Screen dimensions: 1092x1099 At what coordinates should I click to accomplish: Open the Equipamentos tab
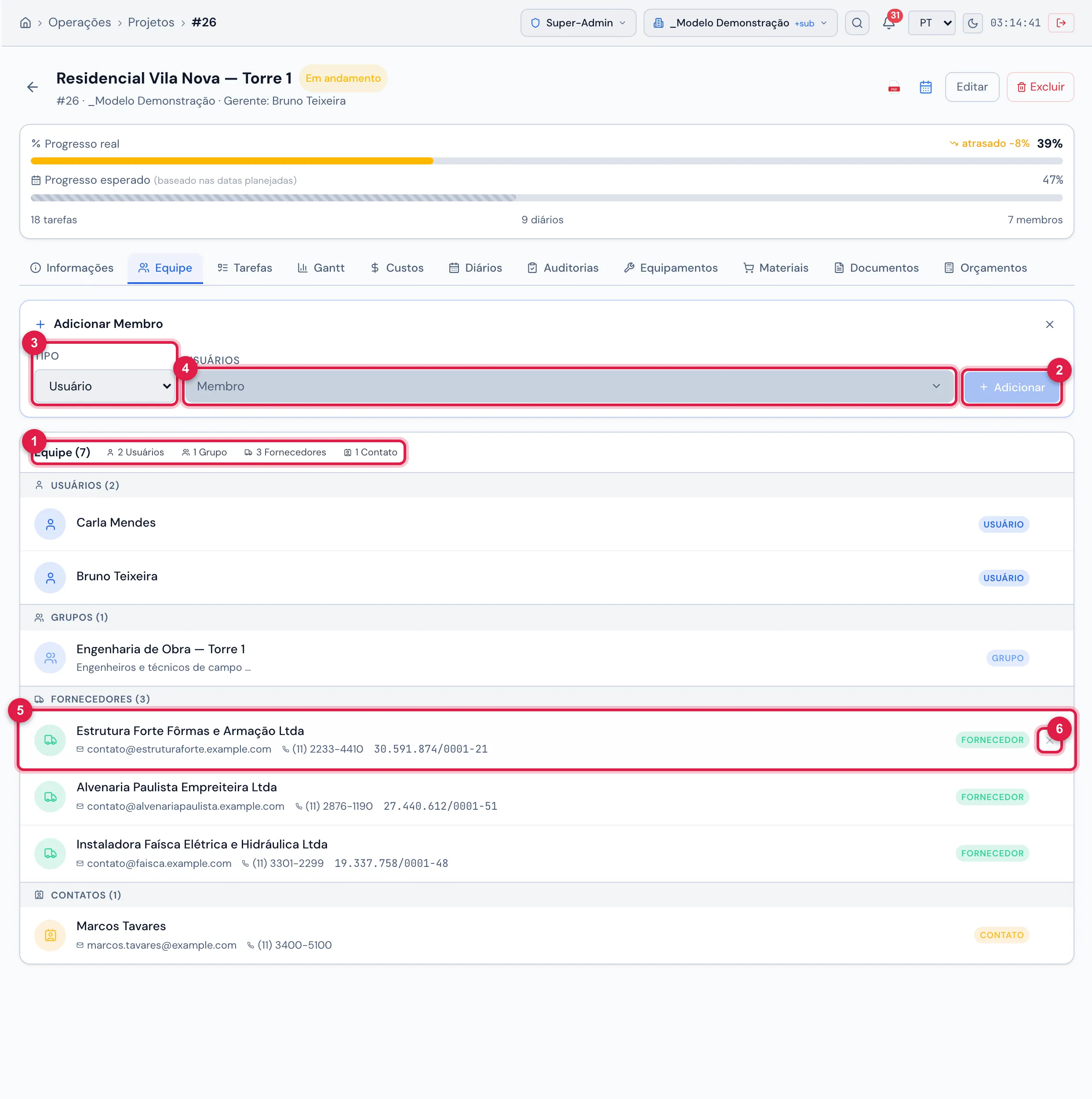point(670,268)
